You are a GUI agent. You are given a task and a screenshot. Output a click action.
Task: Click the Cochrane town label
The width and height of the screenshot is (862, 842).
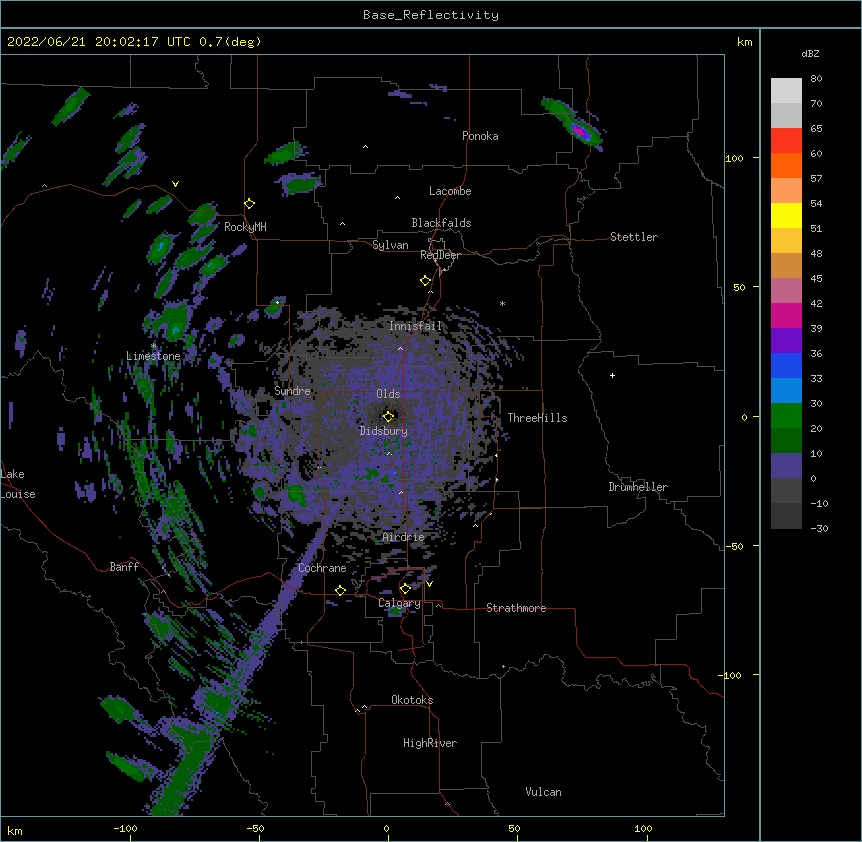(x=322, y=568)
